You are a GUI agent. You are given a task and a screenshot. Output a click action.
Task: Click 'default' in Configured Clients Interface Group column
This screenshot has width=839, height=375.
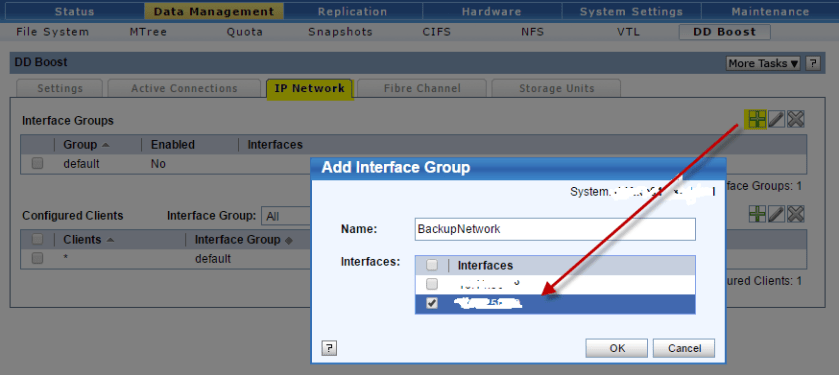click(x=213, y=259)
